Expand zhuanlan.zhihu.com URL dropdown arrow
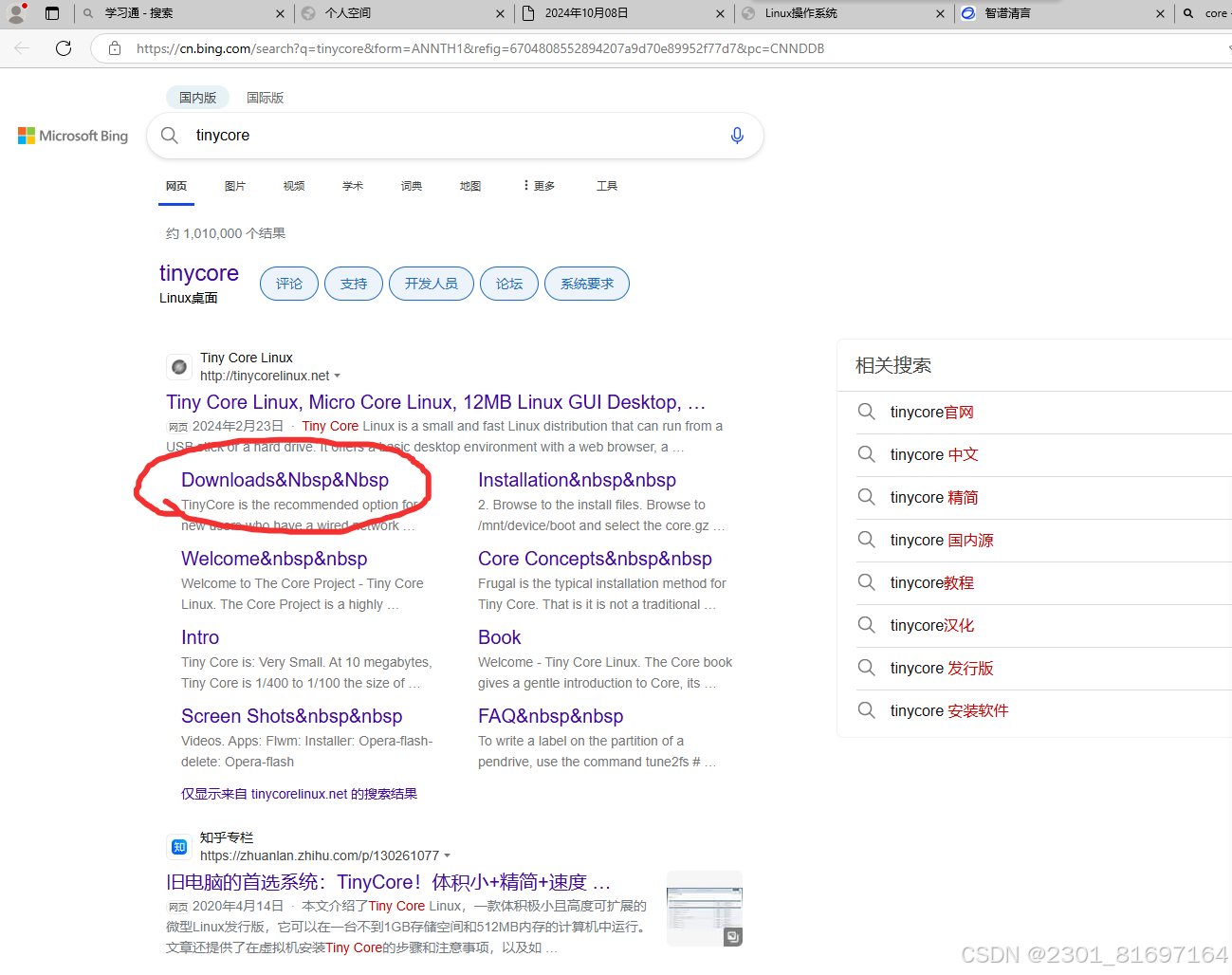Screen dimensions: 1232x975 [447, 856]
